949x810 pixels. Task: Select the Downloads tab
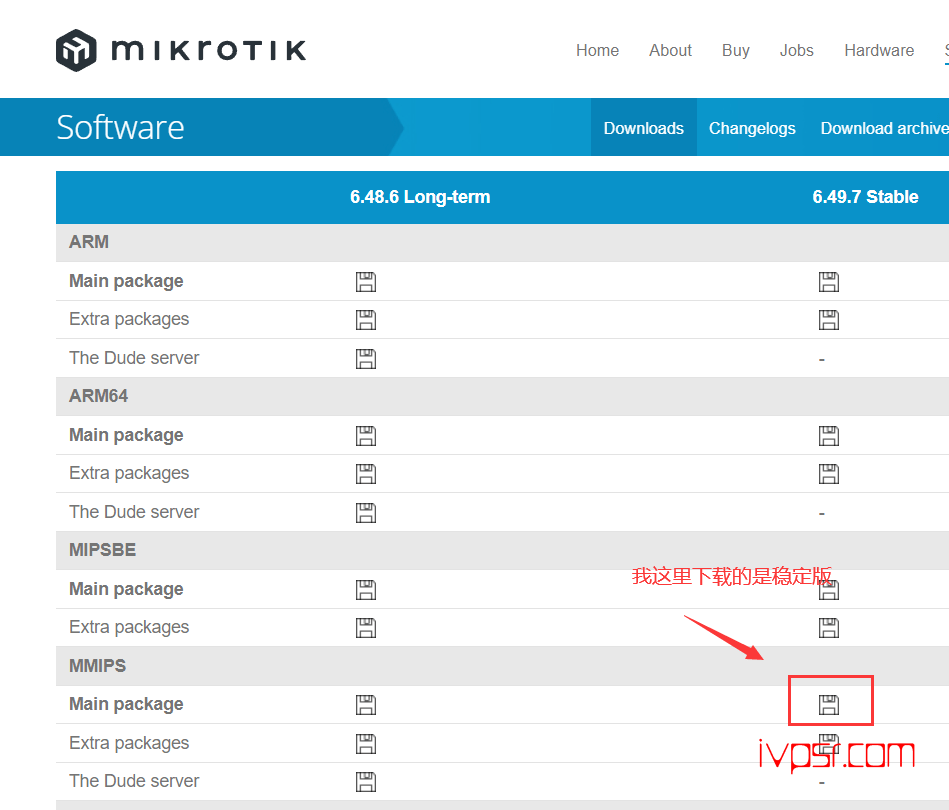point(643,128)
